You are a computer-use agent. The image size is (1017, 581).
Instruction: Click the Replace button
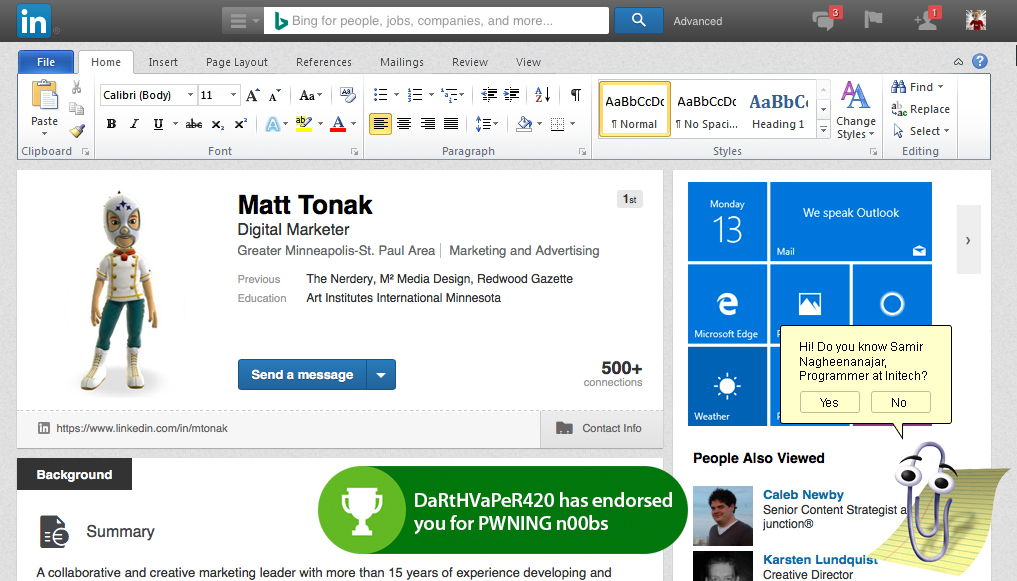[920, 109]
